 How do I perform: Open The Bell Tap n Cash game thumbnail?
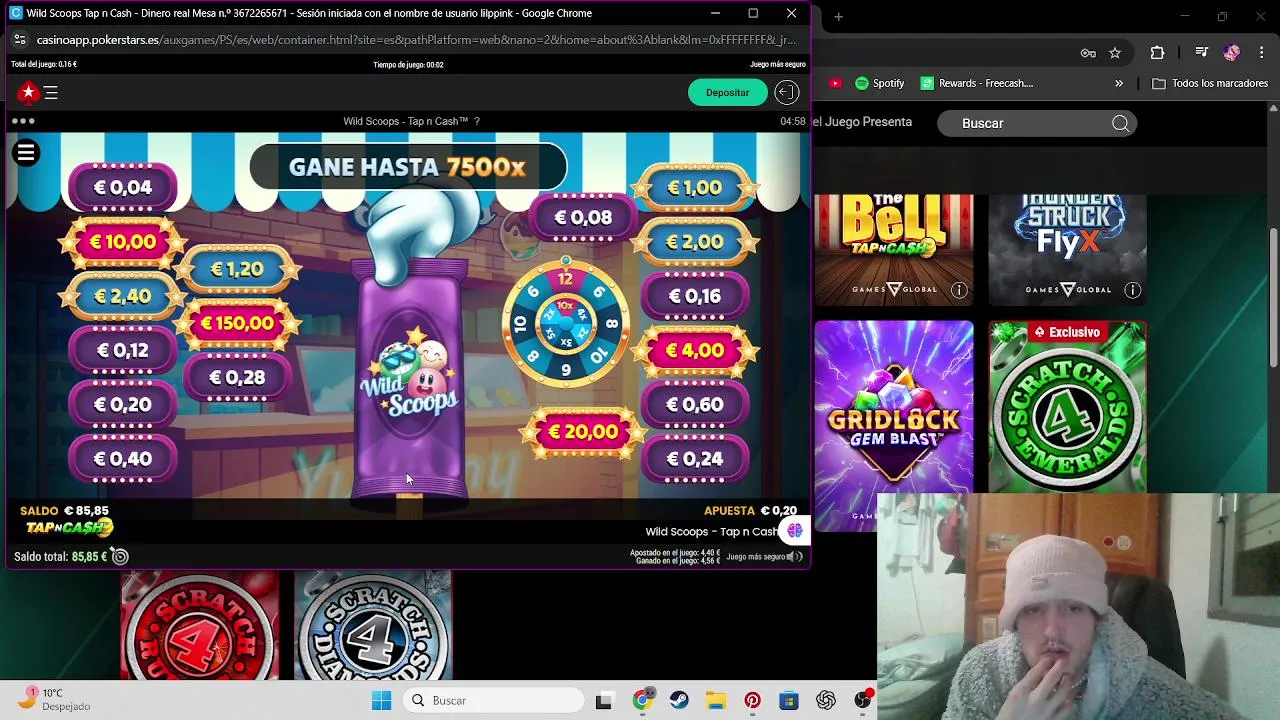(x=894, y=250)
